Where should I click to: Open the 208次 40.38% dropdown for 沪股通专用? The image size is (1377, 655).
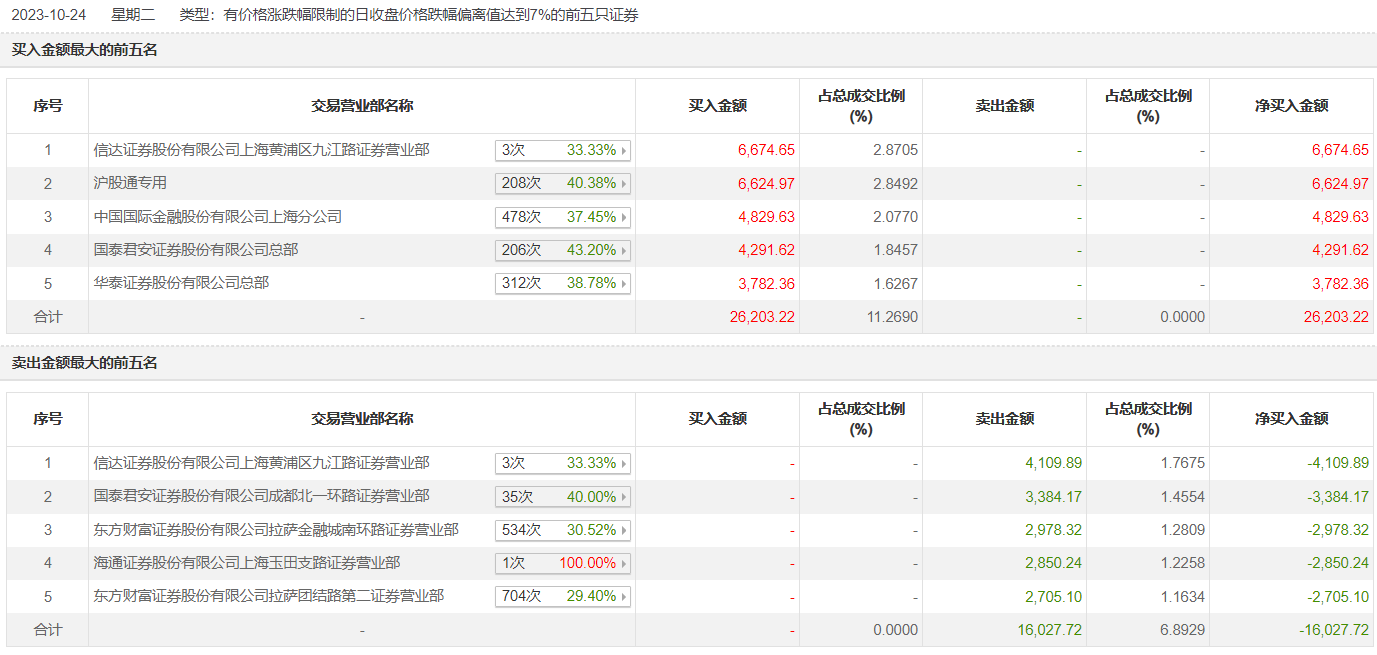click(x=563, y=184)
